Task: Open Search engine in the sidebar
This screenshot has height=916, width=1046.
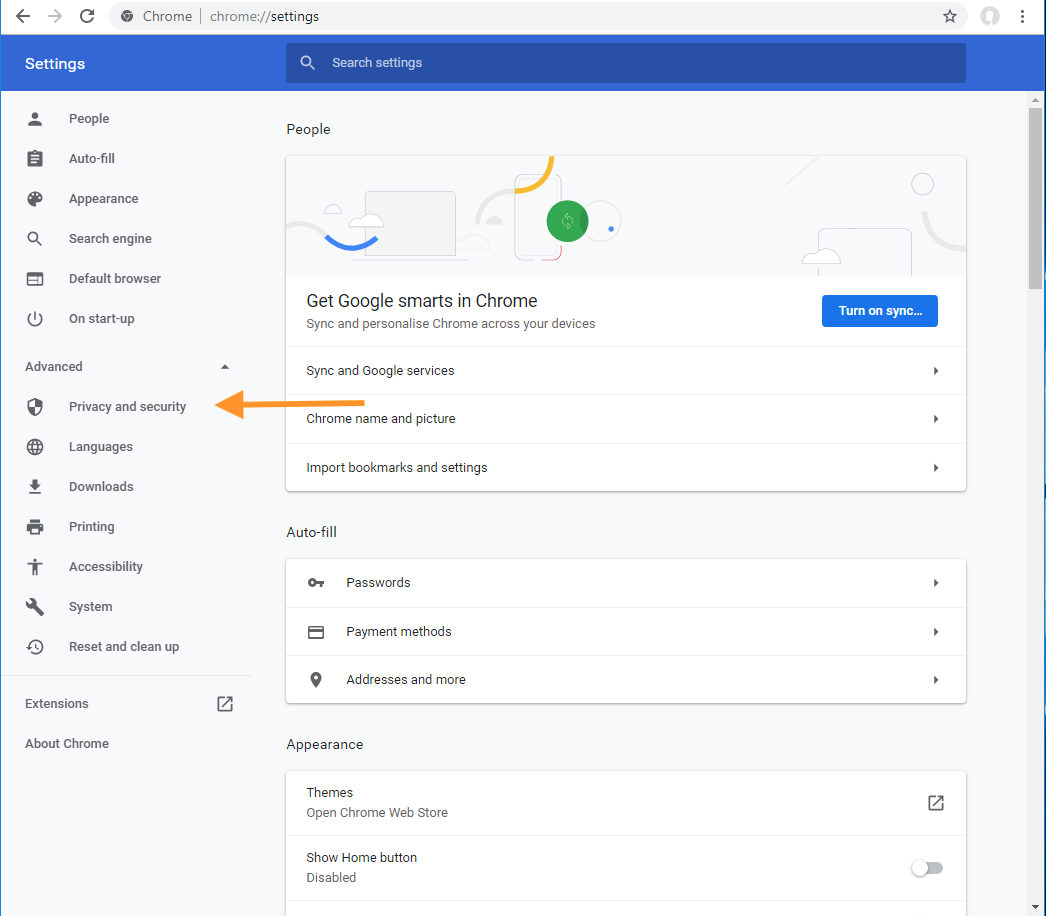Action: pos(110,239)
